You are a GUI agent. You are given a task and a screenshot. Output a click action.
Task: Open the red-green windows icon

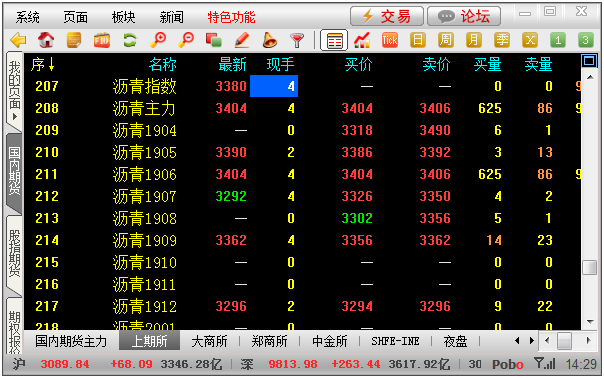click(214, 40)
